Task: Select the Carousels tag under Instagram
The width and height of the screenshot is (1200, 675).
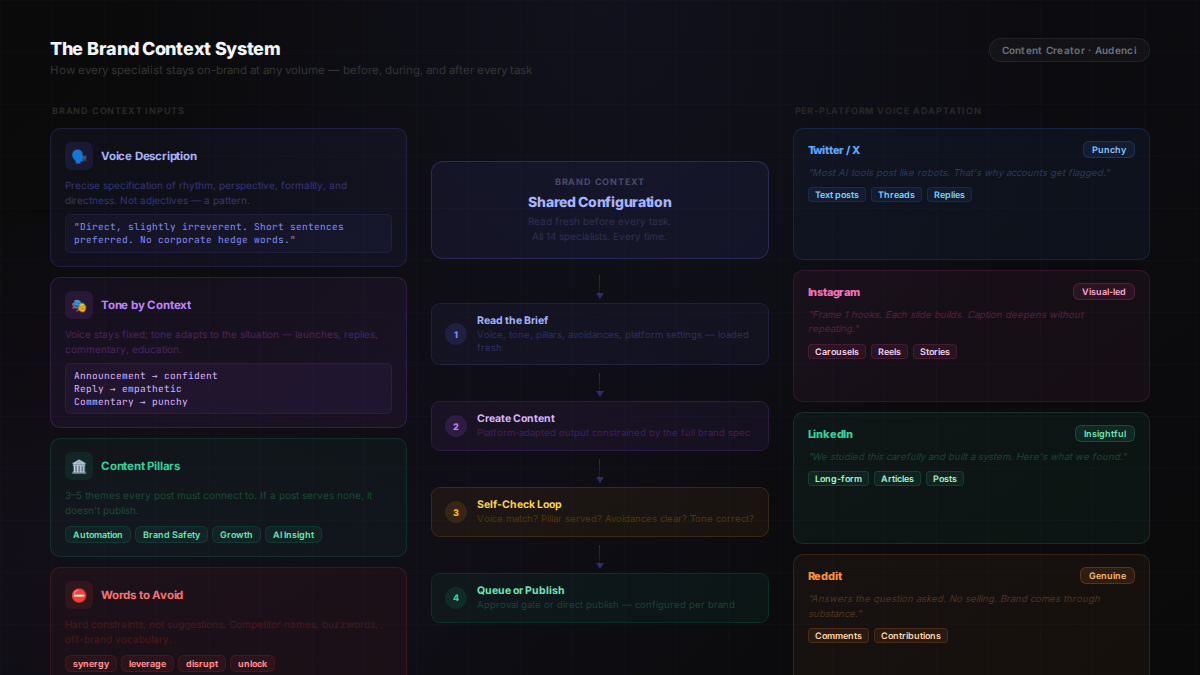Action: [837, 352]
